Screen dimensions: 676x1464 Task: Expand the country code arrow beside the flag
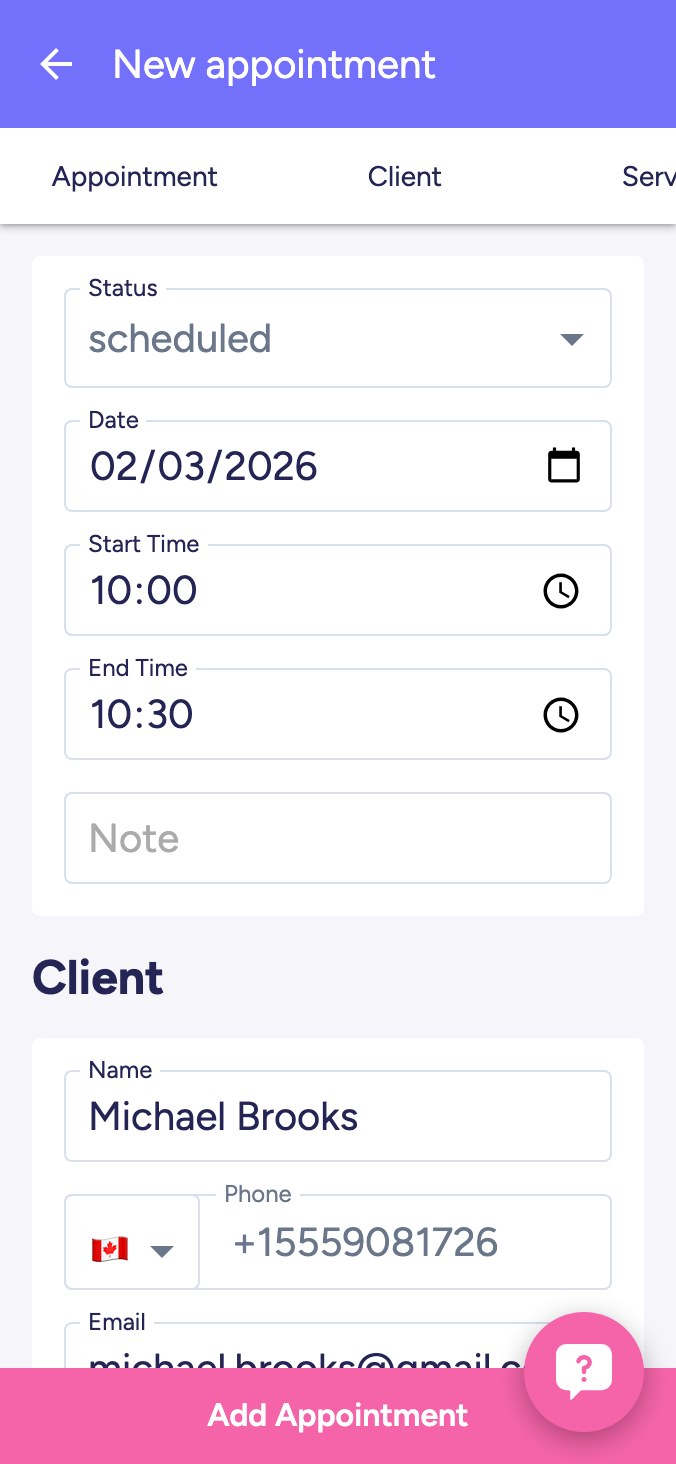click(162, 1251)
